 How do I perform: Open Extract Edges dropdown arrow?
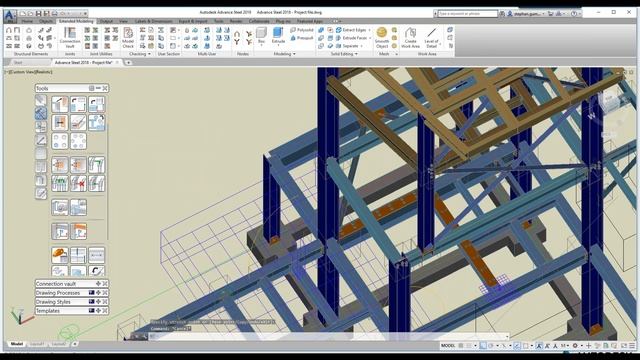click(x=369, y=30)
